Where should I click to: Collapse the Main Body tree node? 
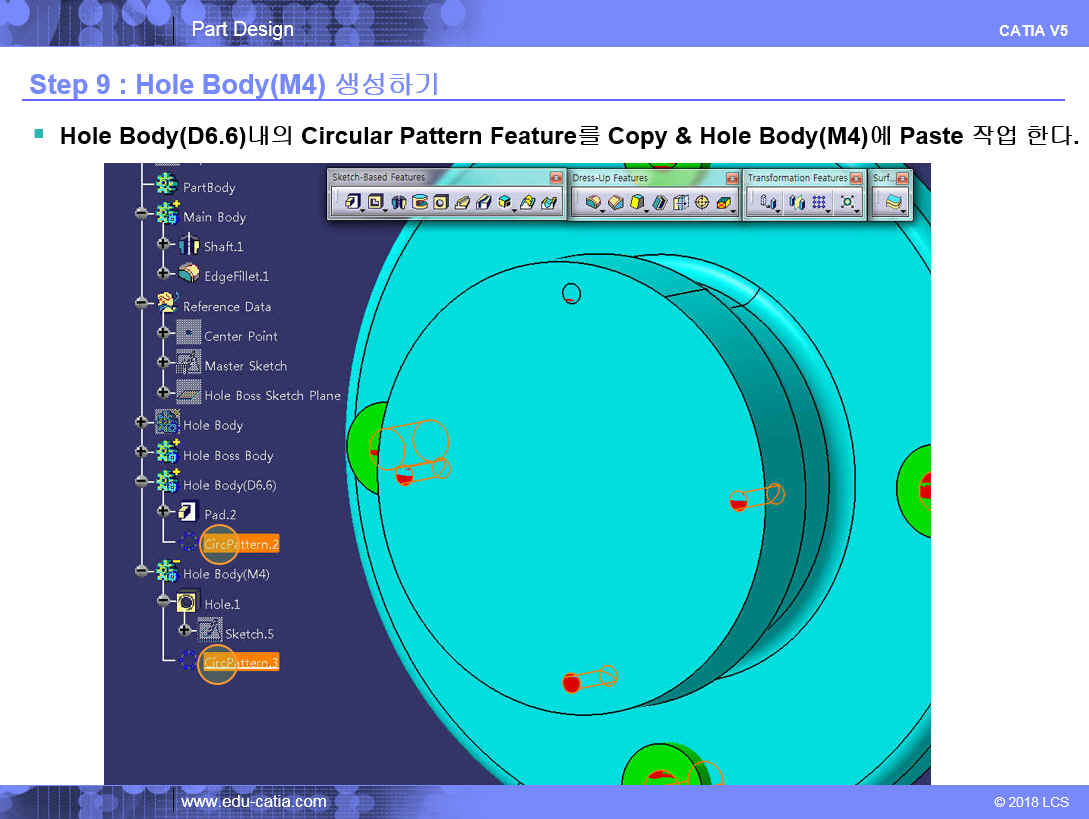[141, 217]
